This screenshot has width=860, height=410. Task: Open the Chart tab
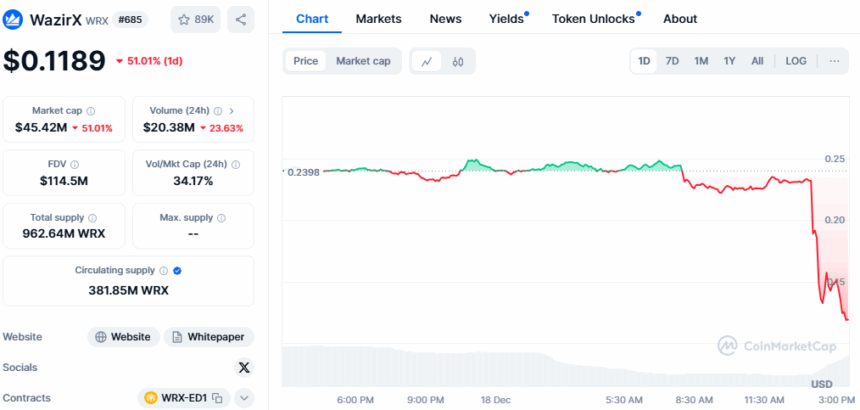coord(312,19)
